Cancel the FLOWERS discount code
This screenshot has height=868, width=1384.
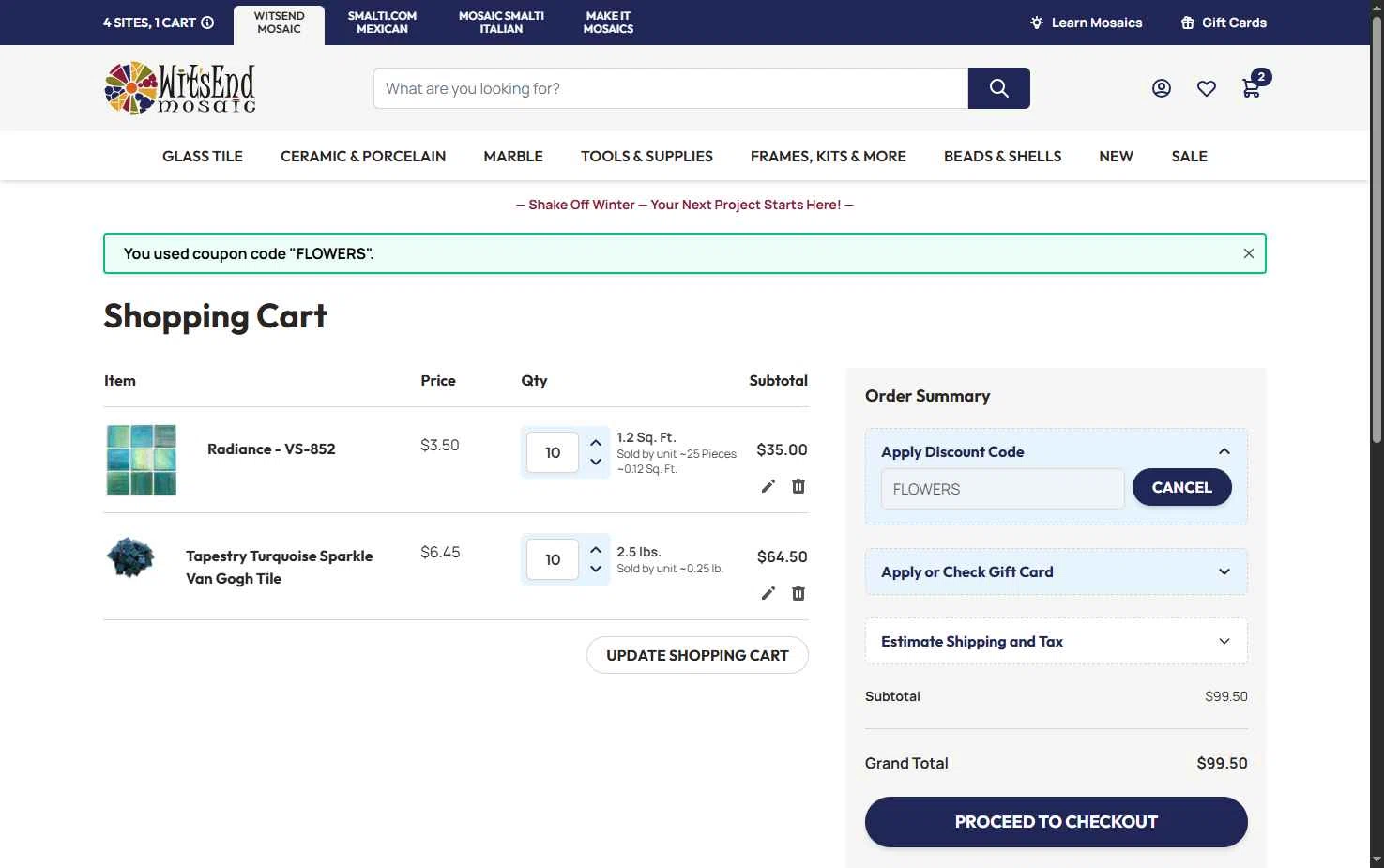[x=1182, y=487]
